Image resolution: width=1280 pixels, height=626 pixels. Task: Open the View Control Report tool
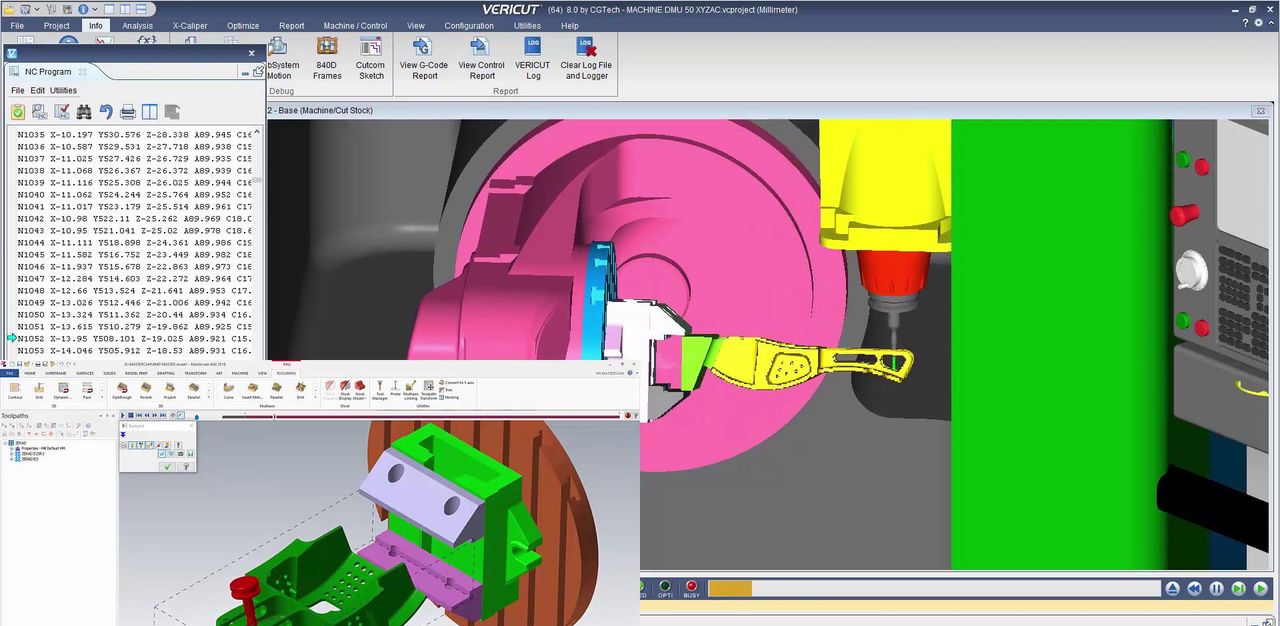point(482,59)
